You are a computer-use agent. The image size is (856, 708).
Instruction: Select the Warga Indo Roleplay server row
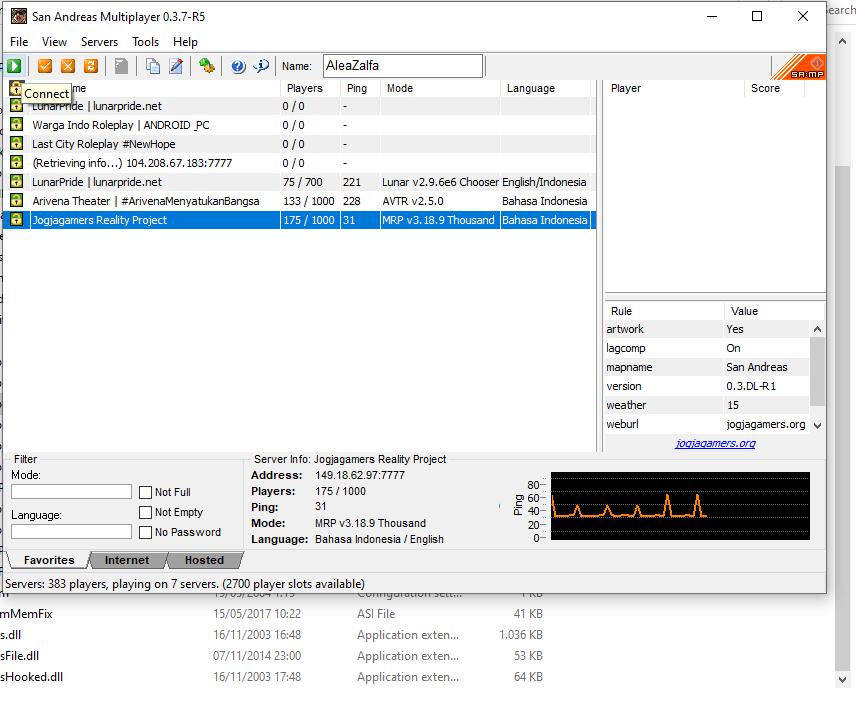click(299, 125)
